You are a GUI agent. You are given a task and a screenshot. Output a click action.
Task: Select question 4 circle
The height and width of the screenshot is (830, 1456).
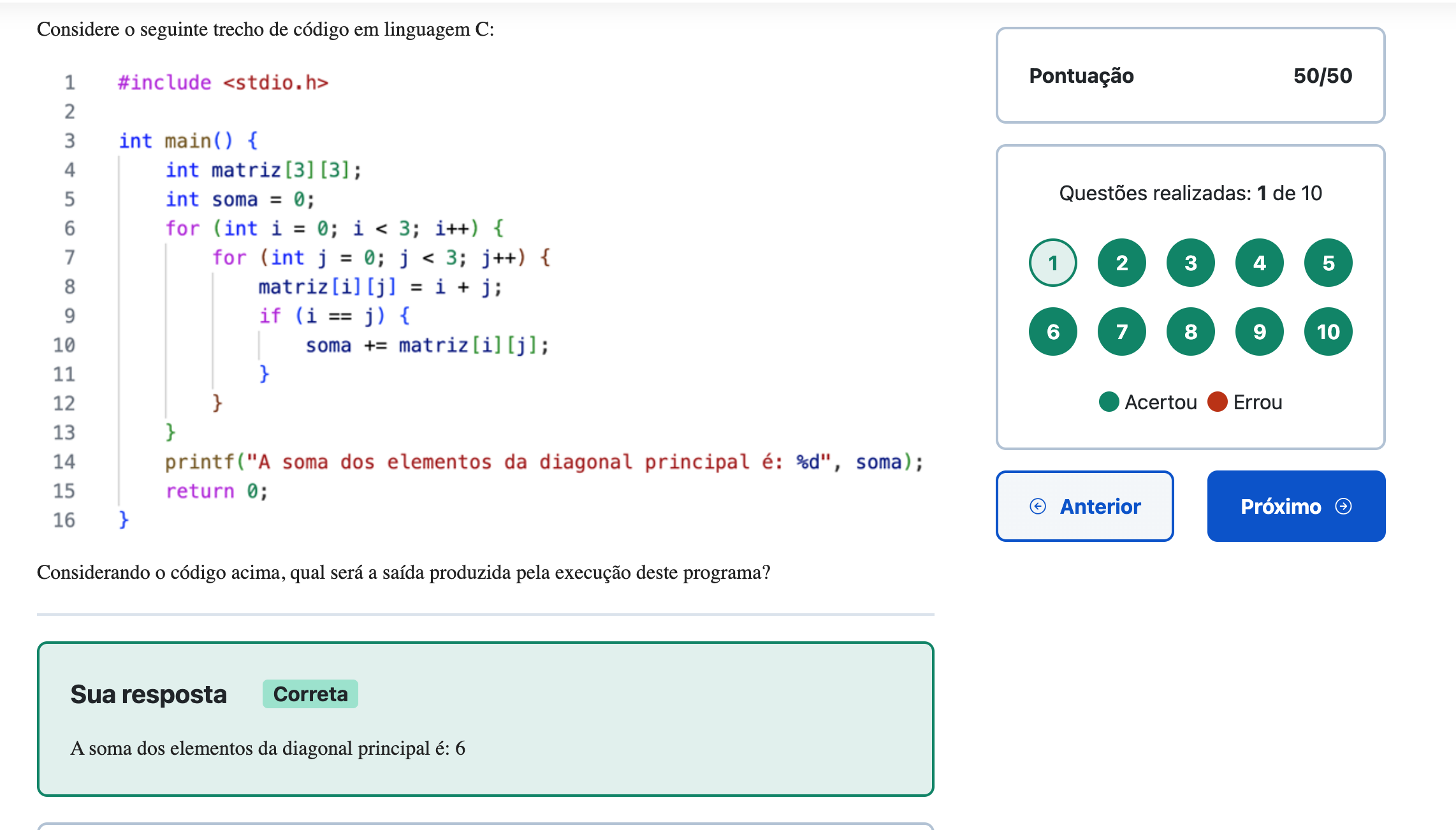(1259, 263)
